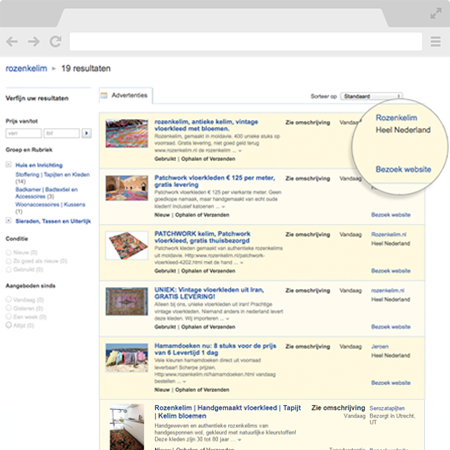This screenshot has width=450, height=450.
Task: Select the Gebruikt condition option
Action: pyautogui.click(x=9, y=269)
